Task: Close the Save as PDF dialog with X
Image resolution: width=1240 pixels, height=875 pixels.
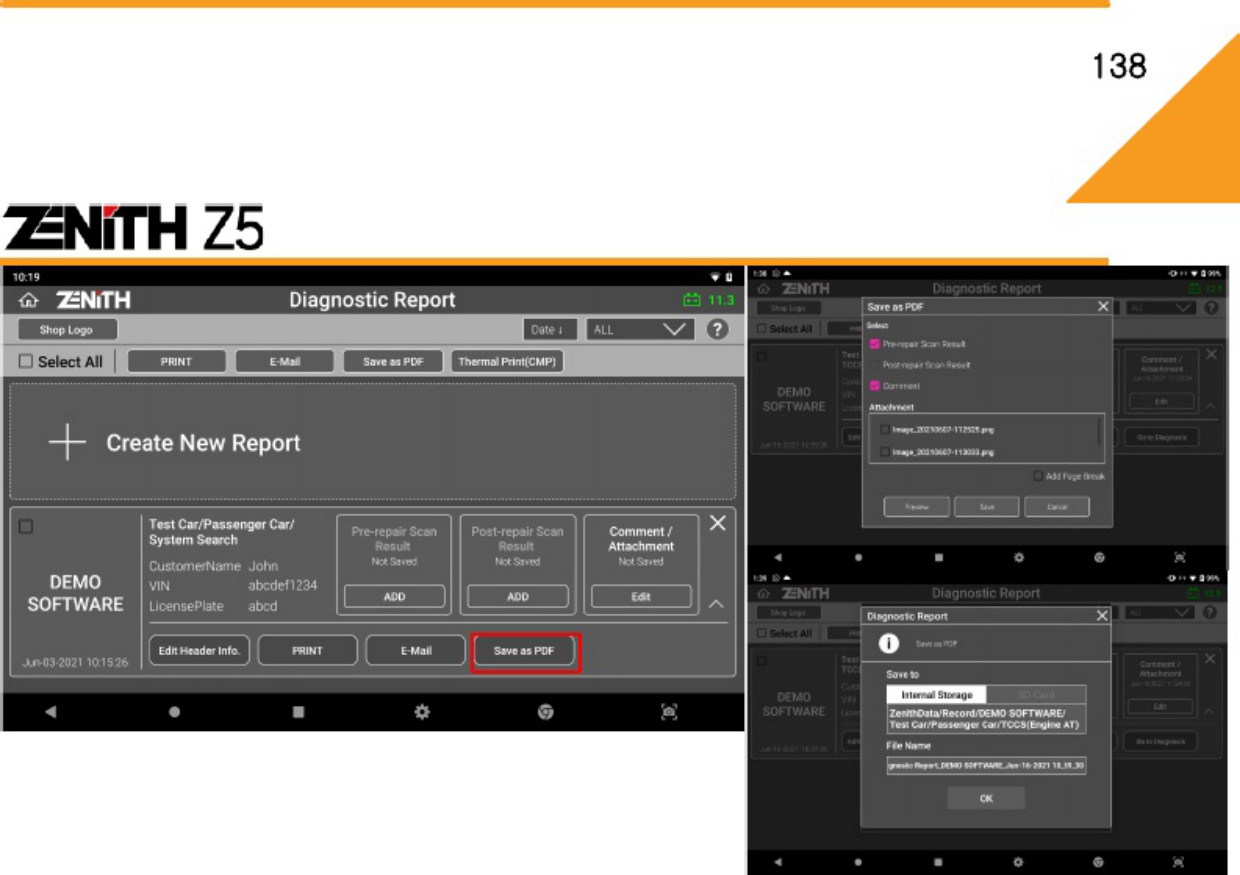Action: [1102, 307]
